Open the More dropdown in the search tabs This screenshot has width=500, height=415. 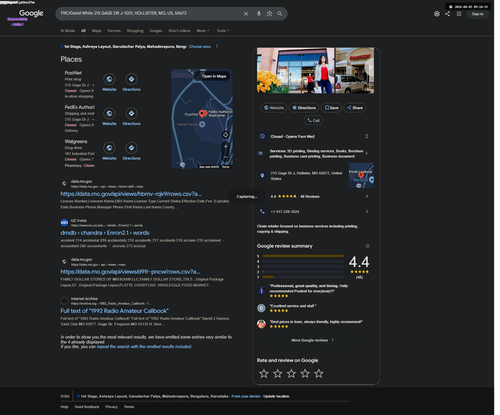pyautogui.click(x=203, y=31)
